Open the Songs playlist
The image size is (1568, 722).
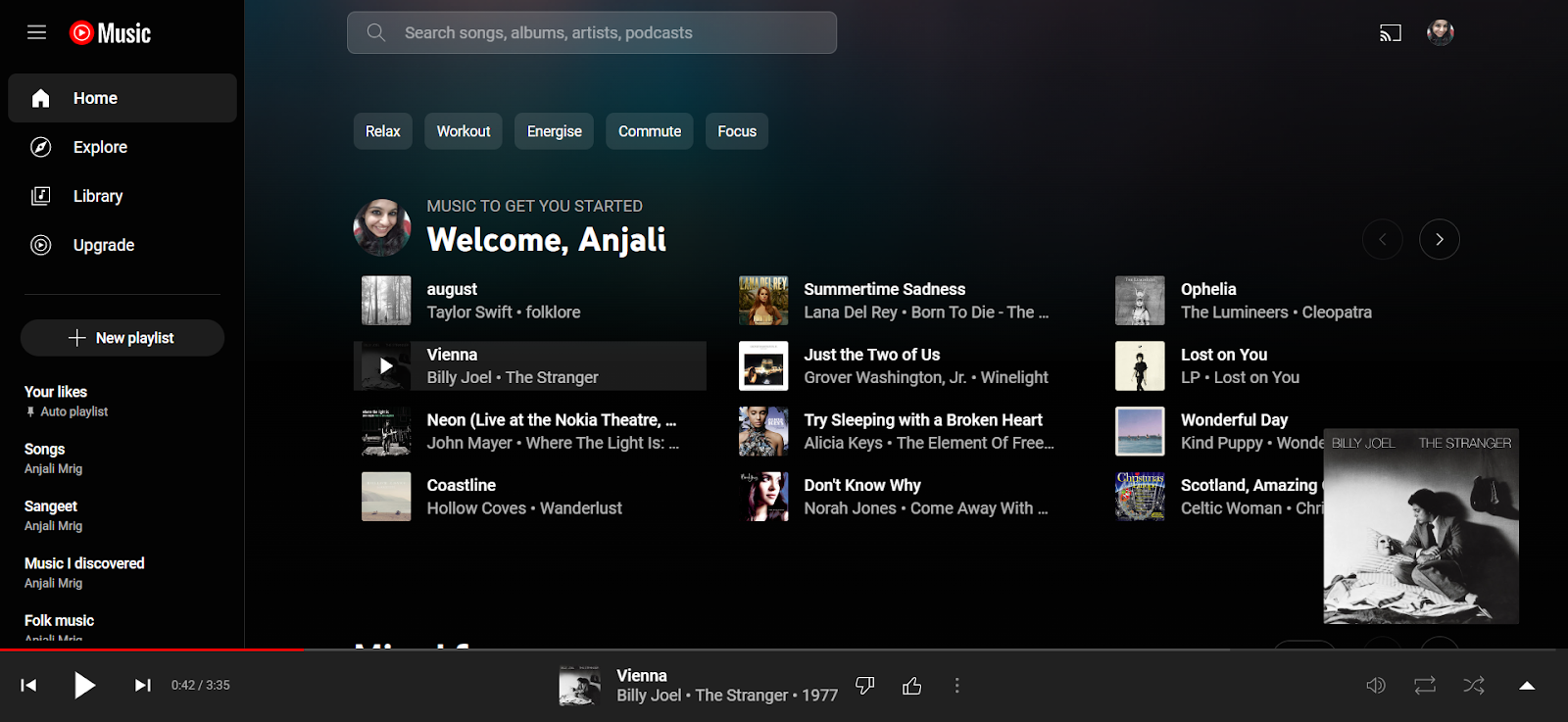[122, 458]
